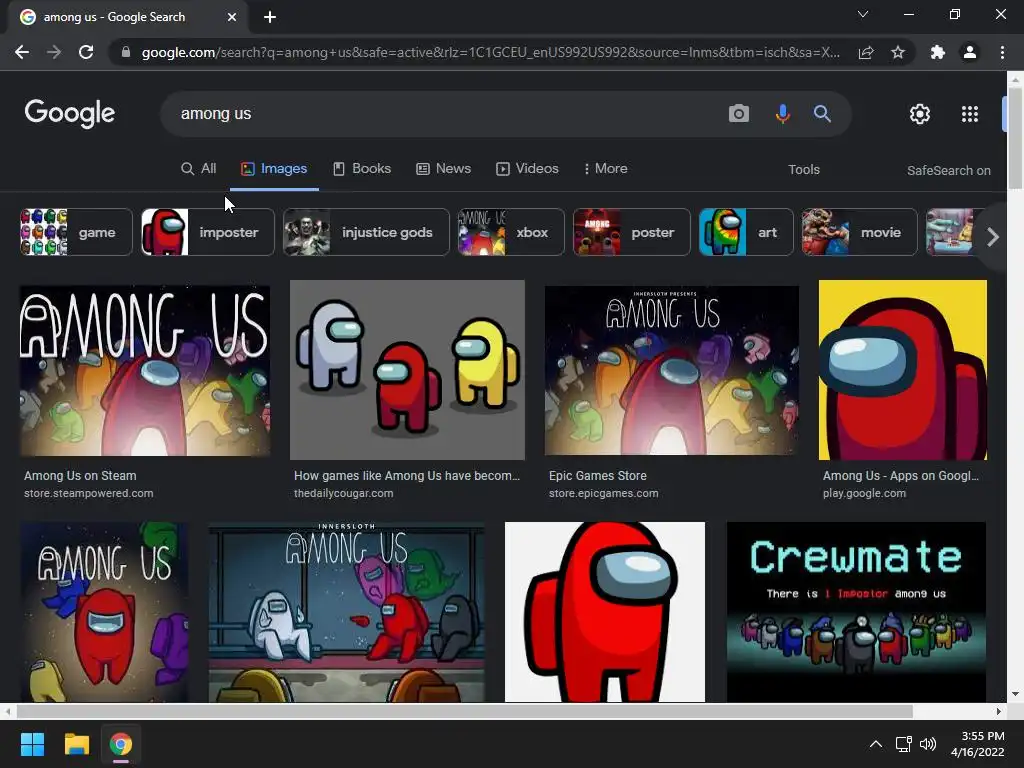Image resolution: width=1024 pixels, height=768 pixels.
Task: Expand the system tray hidden icons
Action: click(x=876, y=744)
